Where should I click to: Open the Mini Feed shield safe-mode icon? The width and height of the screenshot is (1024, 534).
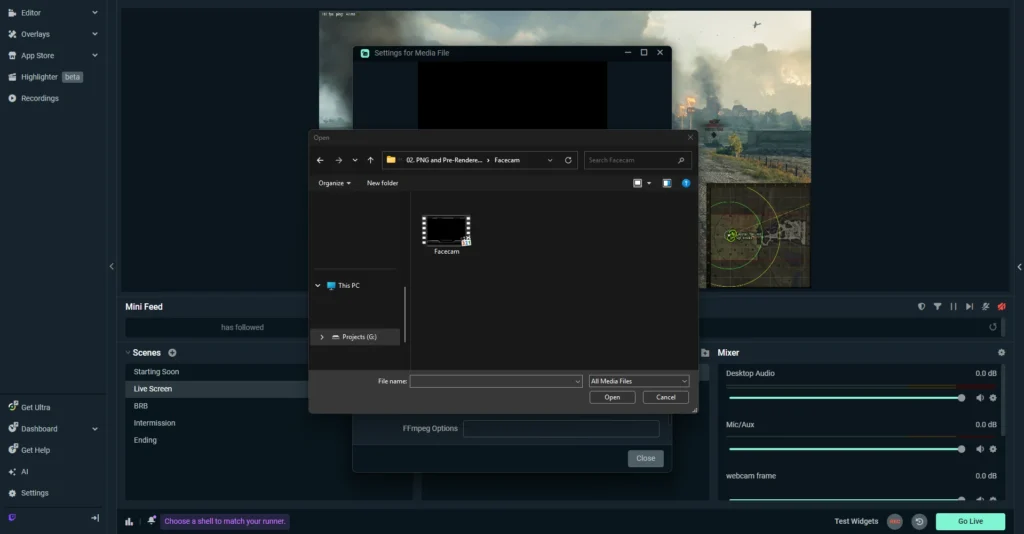tap(921, 306)
